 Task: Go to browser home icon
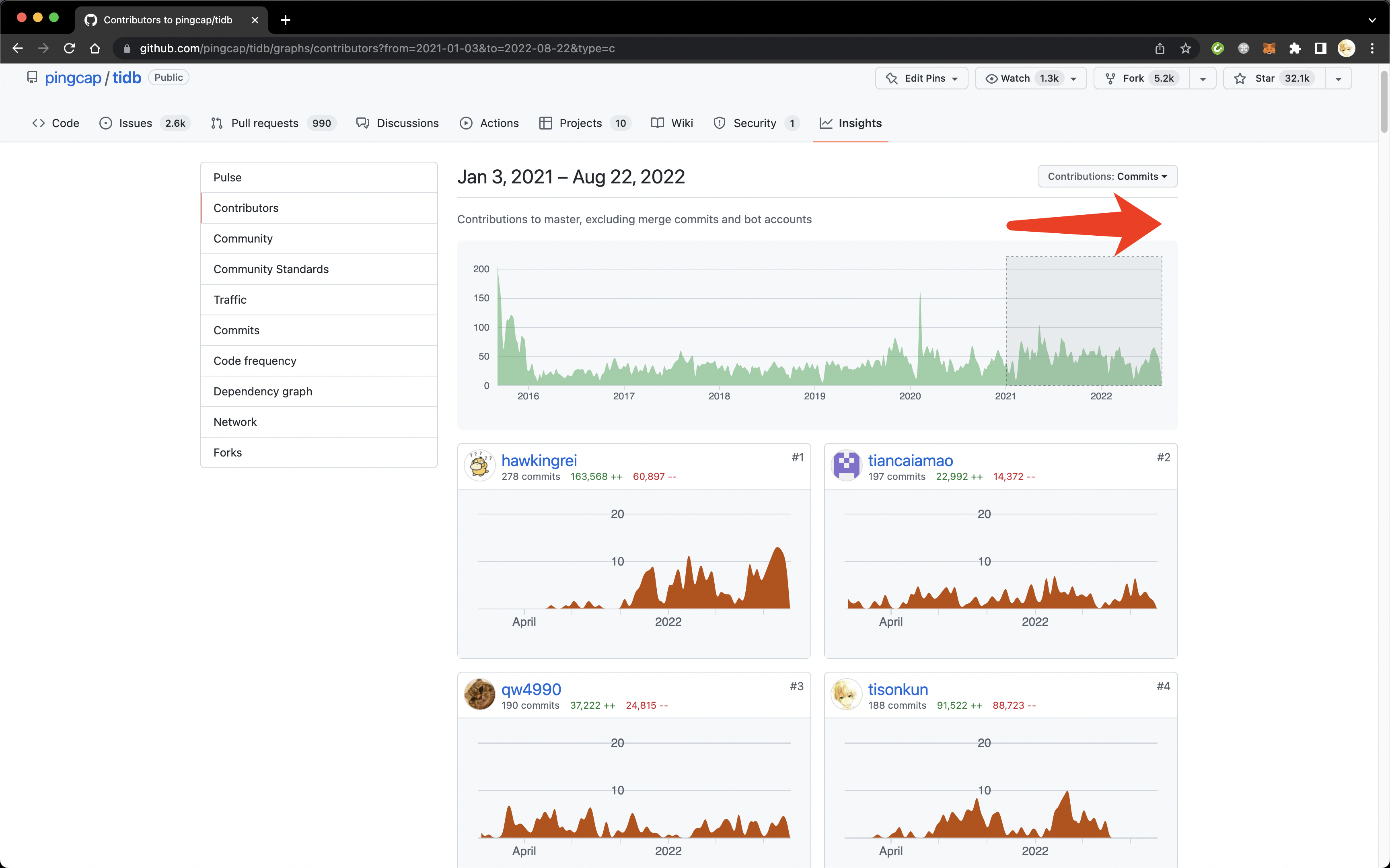click(x=95, y=48)
